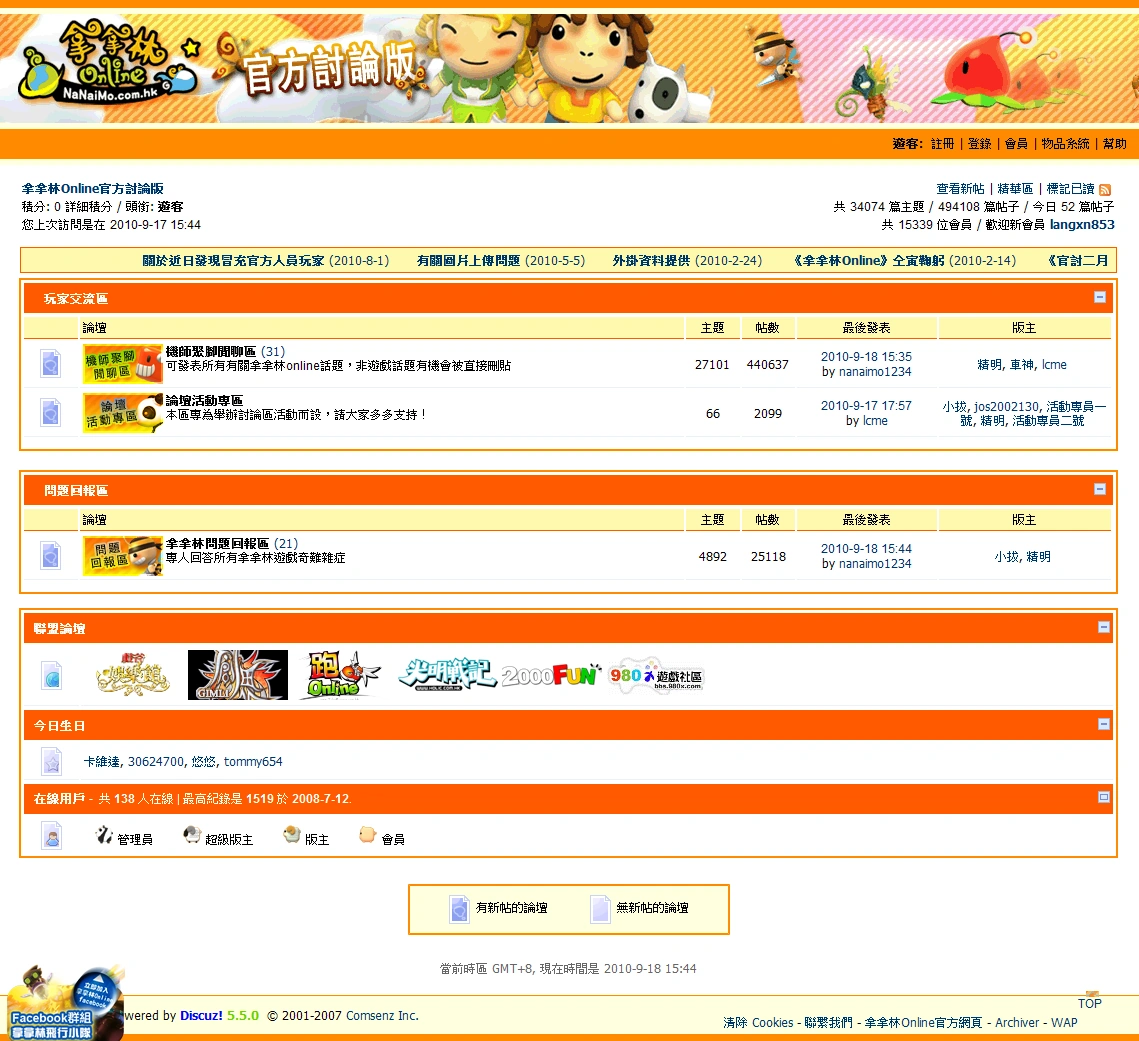Open the 登錄 login menu link
Image resolution: width=1139 pixels, height=1041 pixels.
(979, 144)
